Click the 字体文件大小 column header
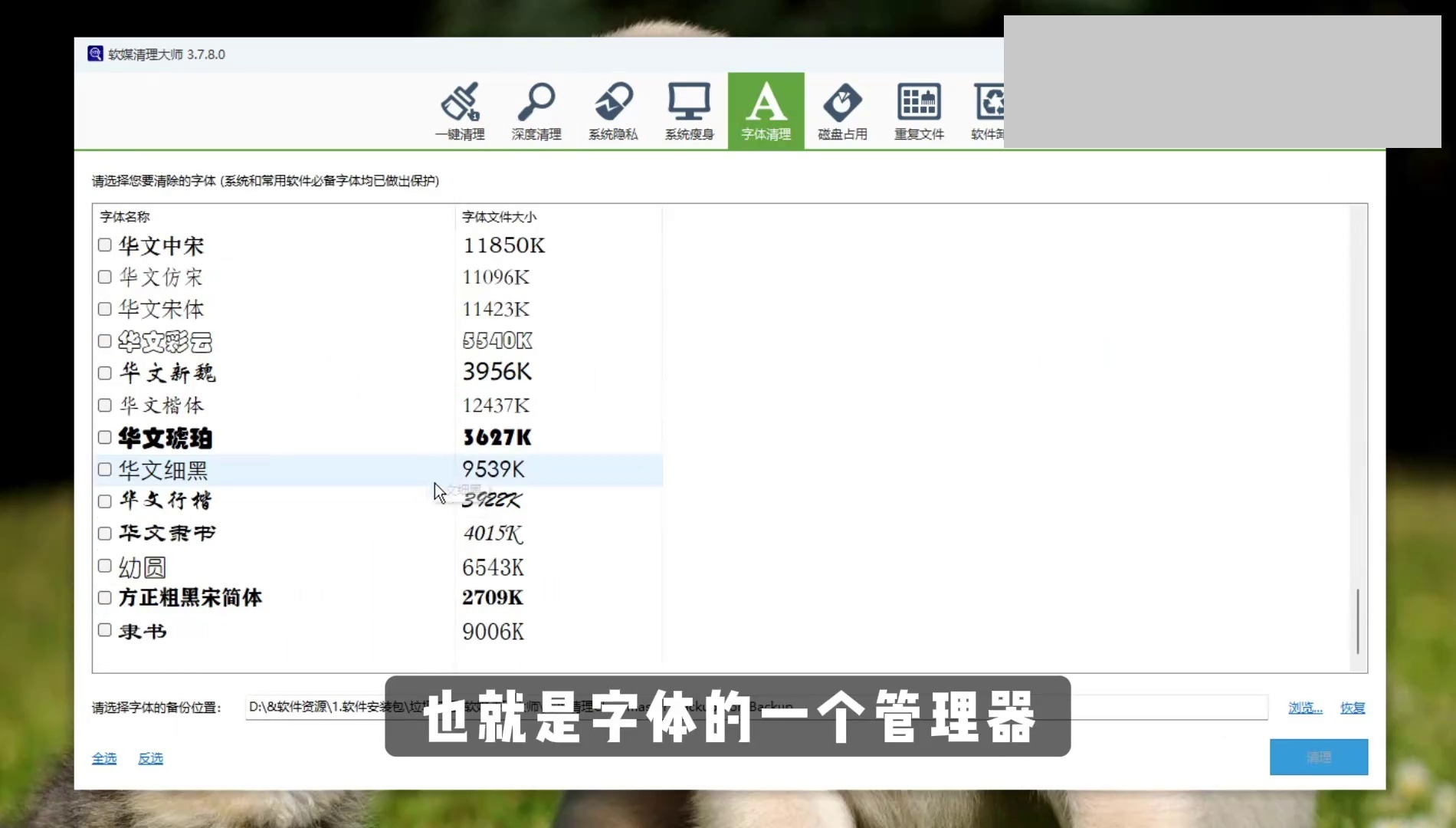The height and width of the screenshot is (828, 1456). point(499,217)
